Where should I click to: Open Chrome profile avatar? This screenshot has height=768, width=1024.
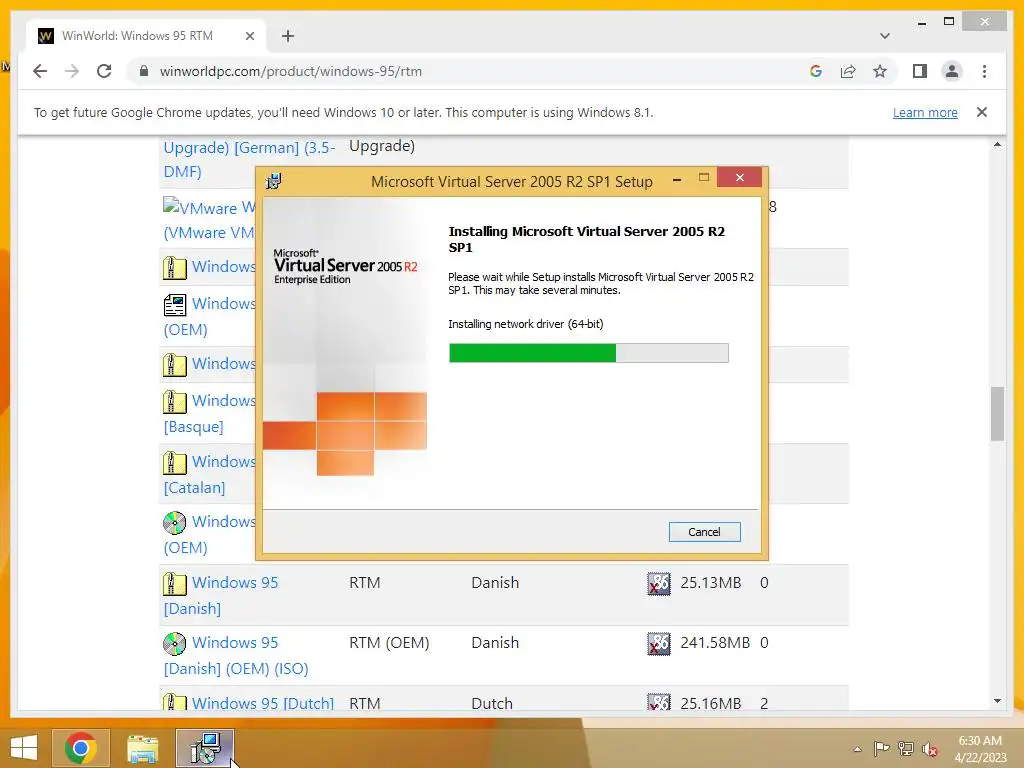tap(952, 71)
